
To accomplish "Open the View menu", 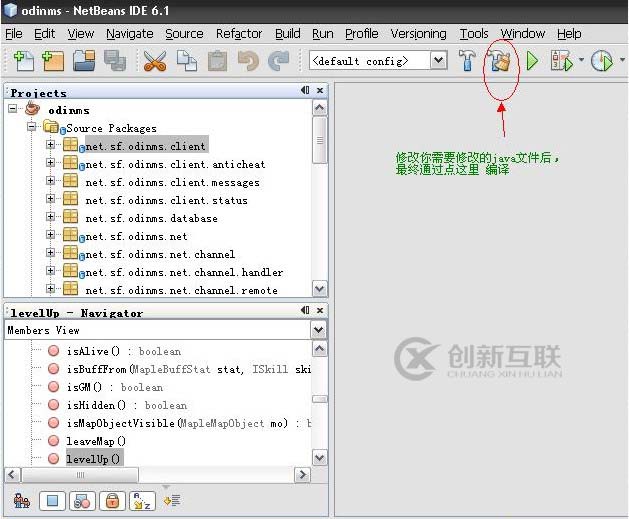I will 81,34.
